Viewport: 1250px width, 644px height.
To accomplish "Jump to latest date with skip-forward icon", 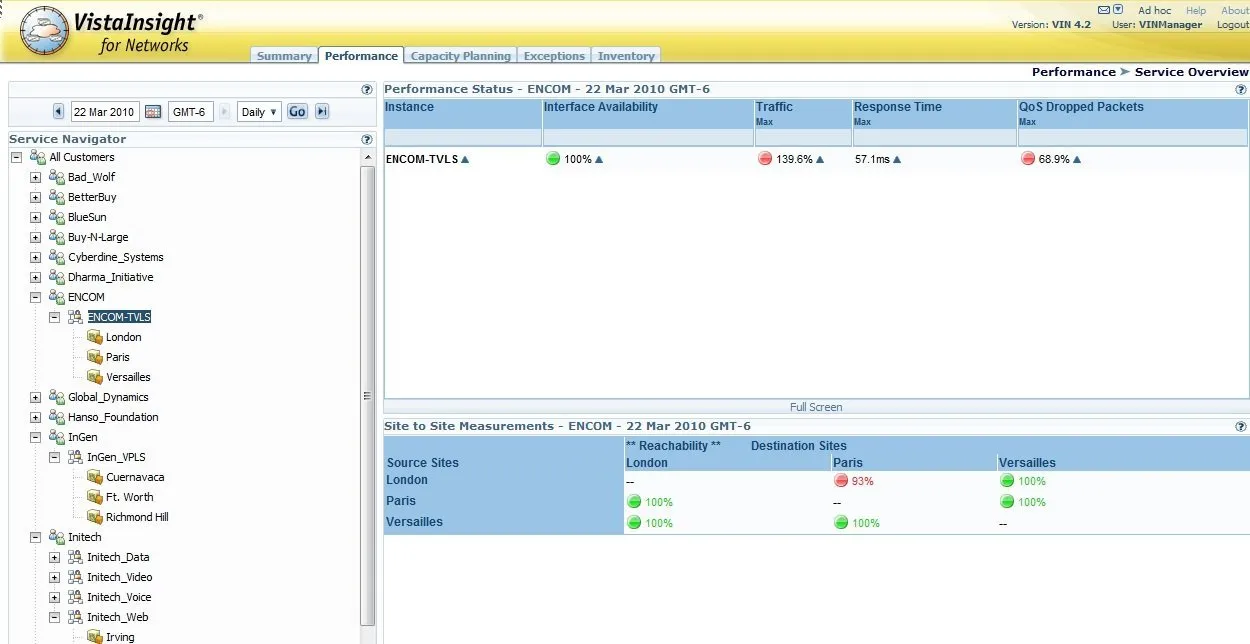I will pos(322,112).
